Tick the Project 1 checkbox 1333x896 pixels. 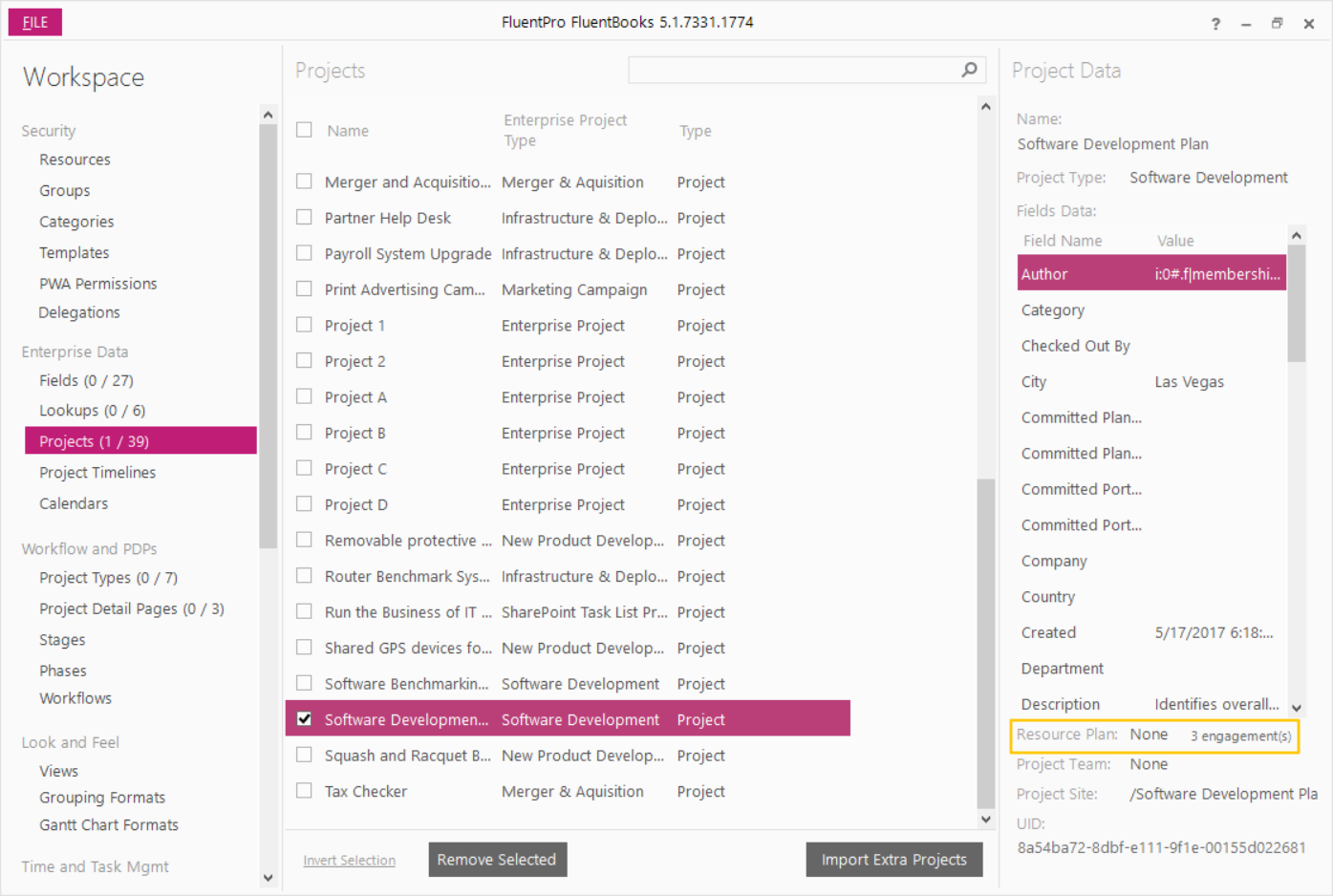[304, 325]
